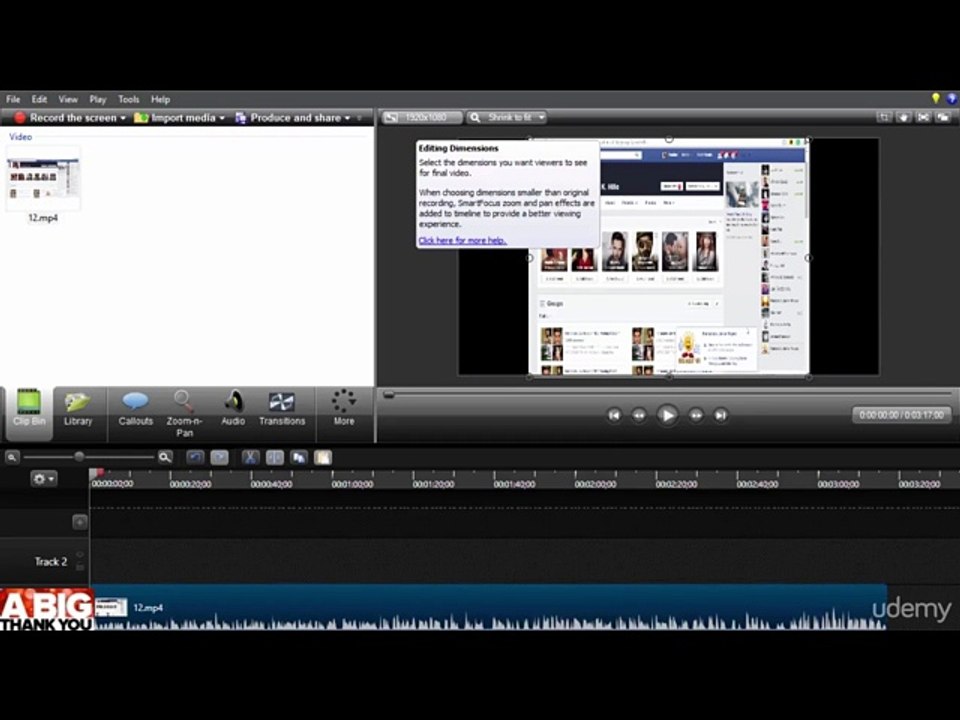Click the detach preview window icon

(943, 117)
